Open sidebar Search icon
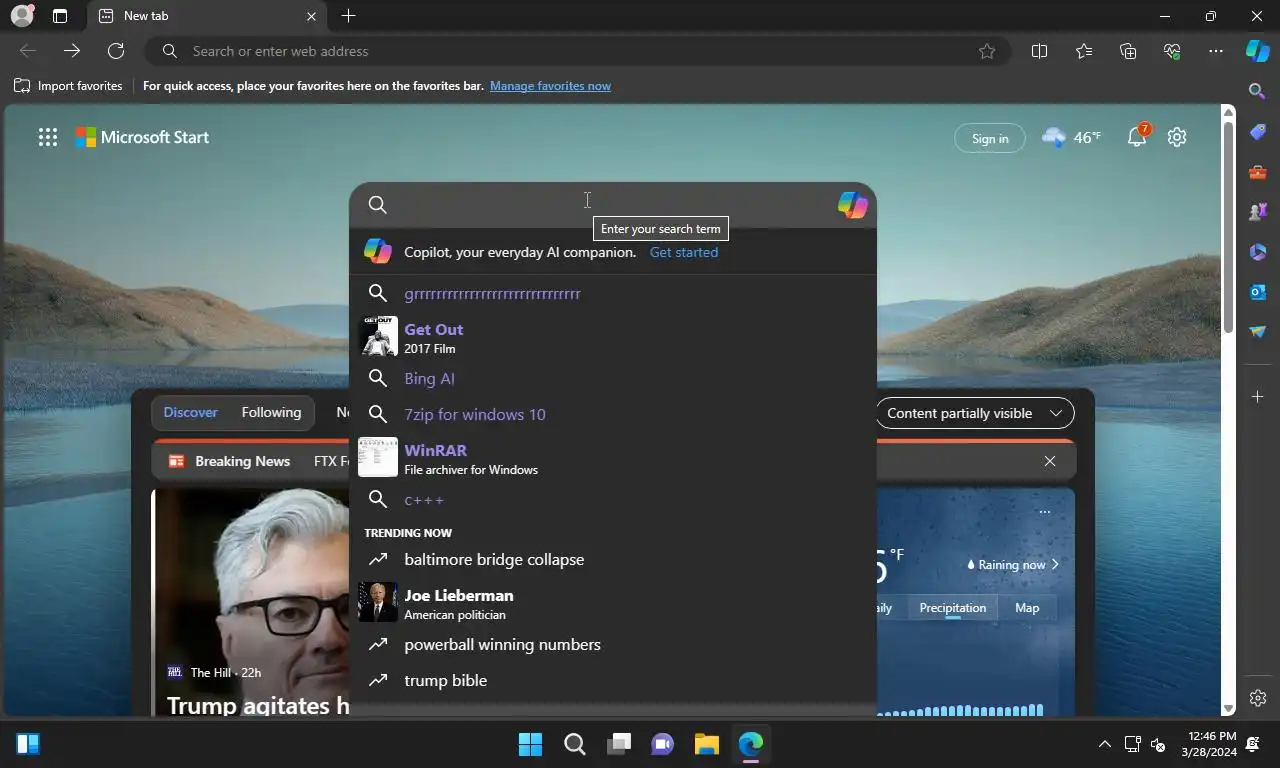 point(1258,91)
